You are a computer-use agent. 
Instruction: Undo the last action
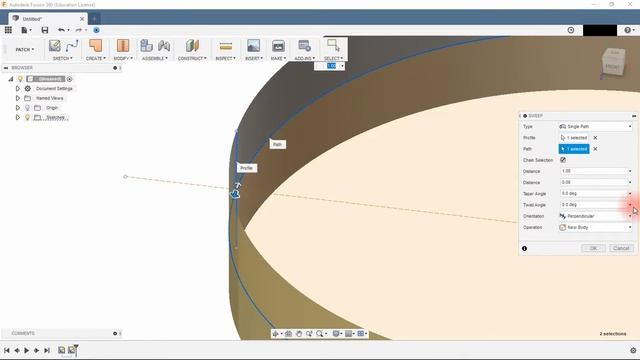(x=61, y=30)
